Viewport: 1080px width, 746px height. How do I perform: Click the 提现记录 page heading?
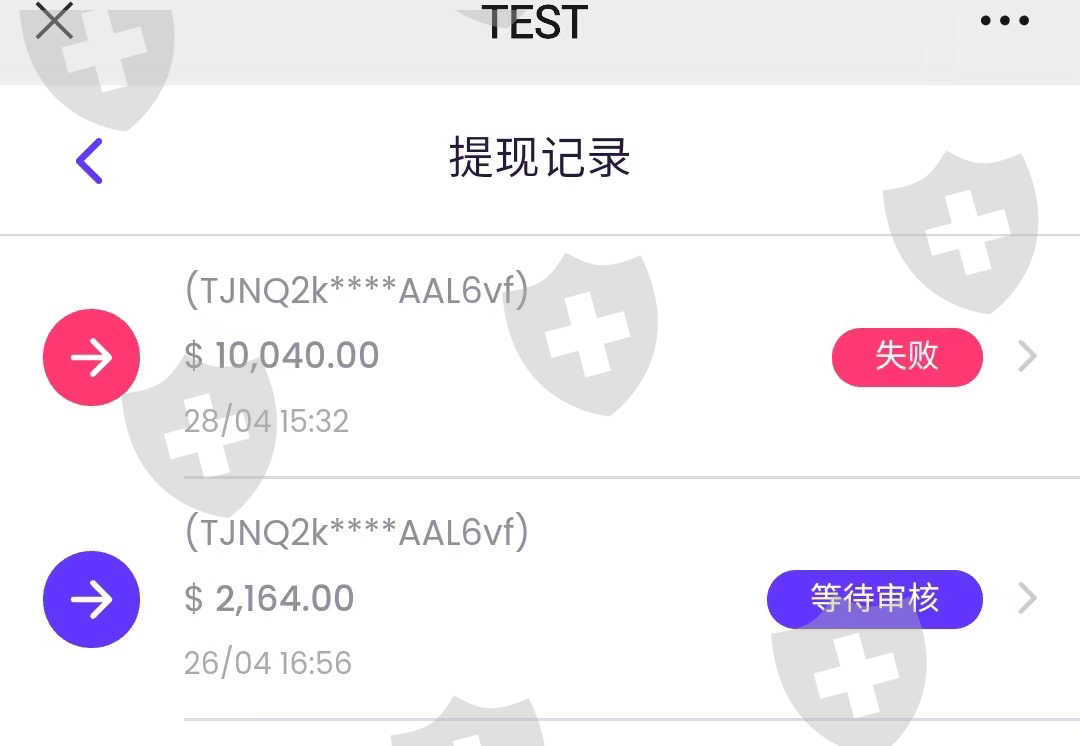[x=539, y=159]
